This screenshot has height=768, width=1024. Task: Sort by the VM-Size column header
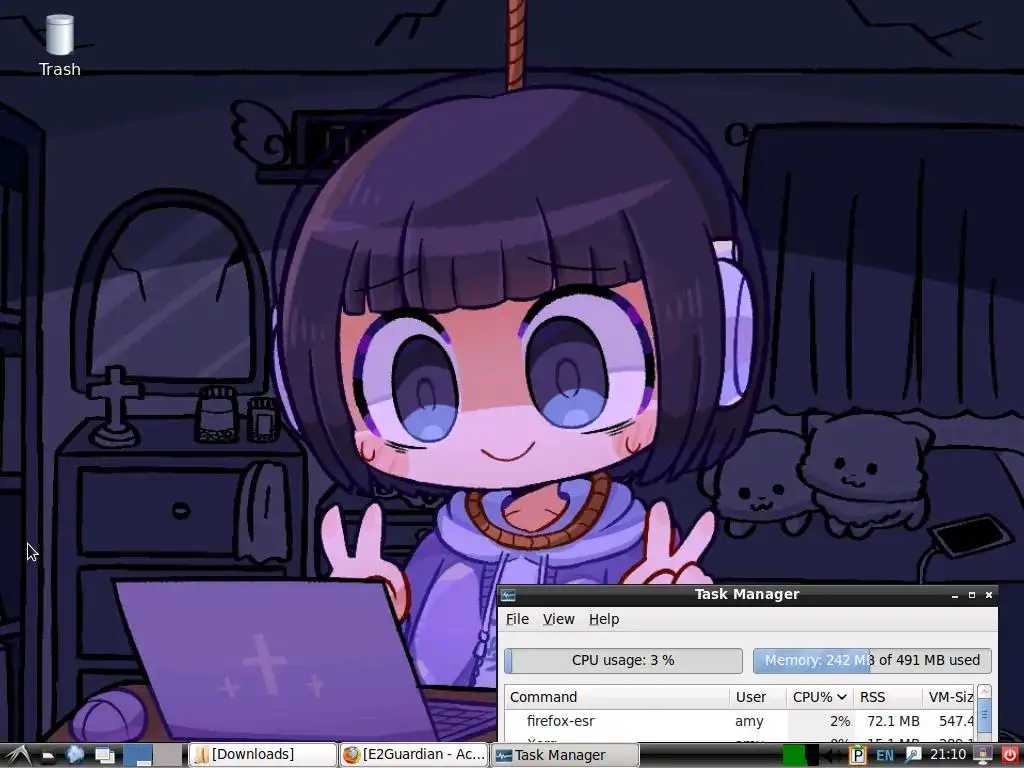tap(949, 697)
